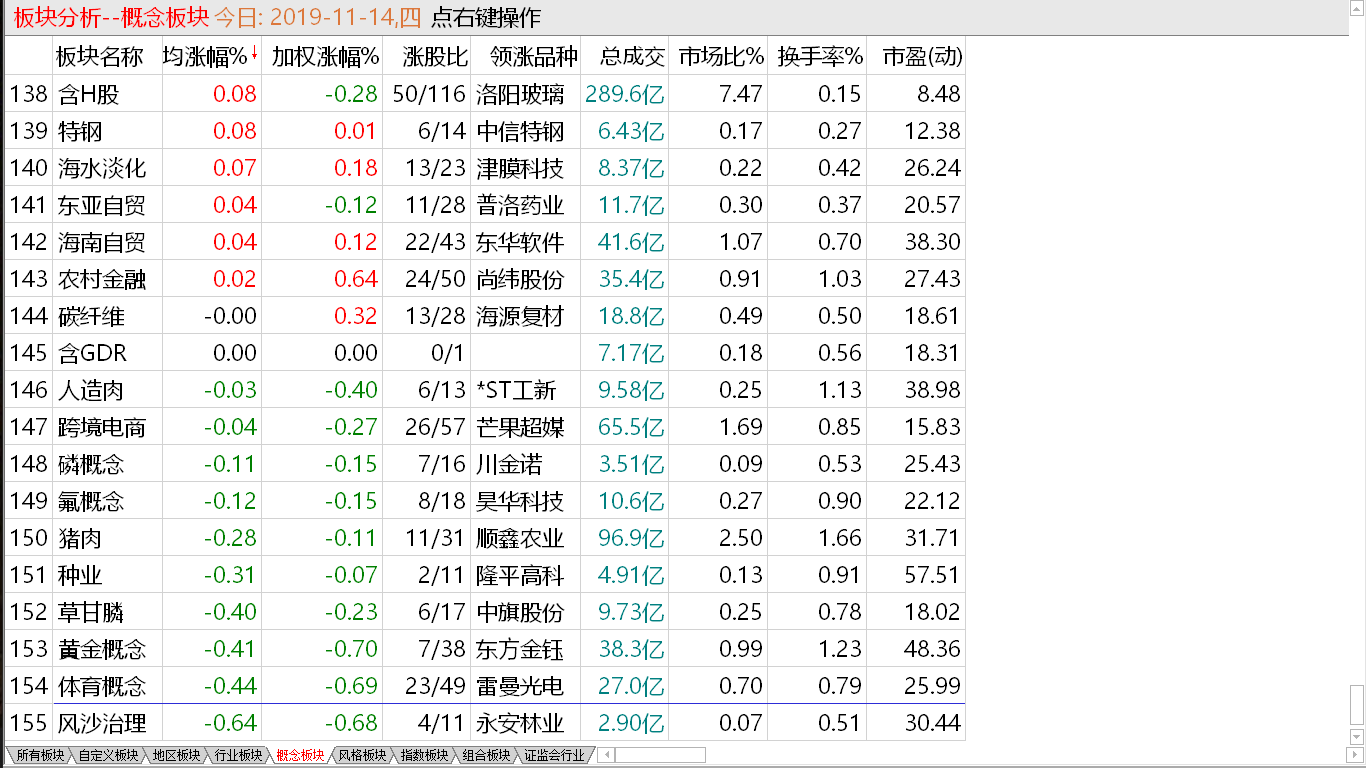Click the vertical scrollbar down arrow

tap(1356, 738)
